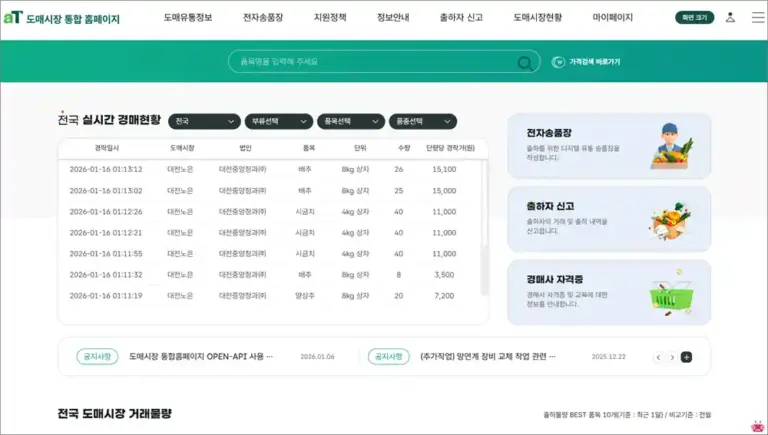Click the 전국 실시간 경매현황 heading
Image resolution: width=768 pixels, height=435 pixels.
[109, 120]
